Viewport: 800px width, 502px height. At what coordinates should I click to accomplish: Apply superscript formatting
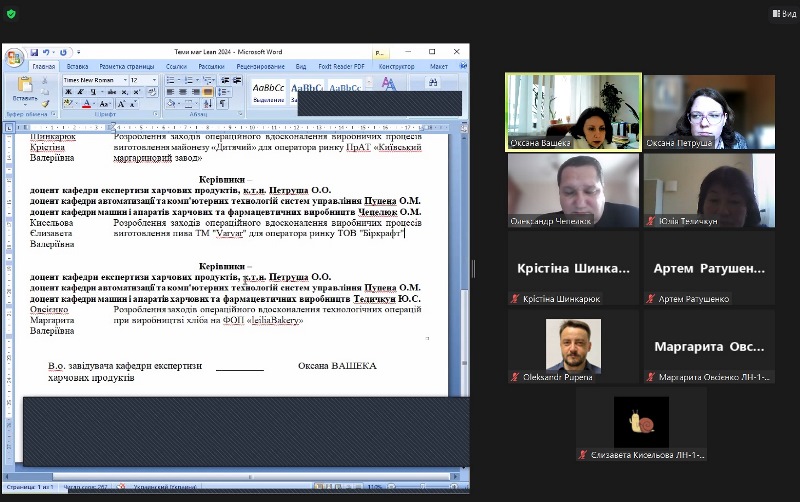[x=136, y=92]
